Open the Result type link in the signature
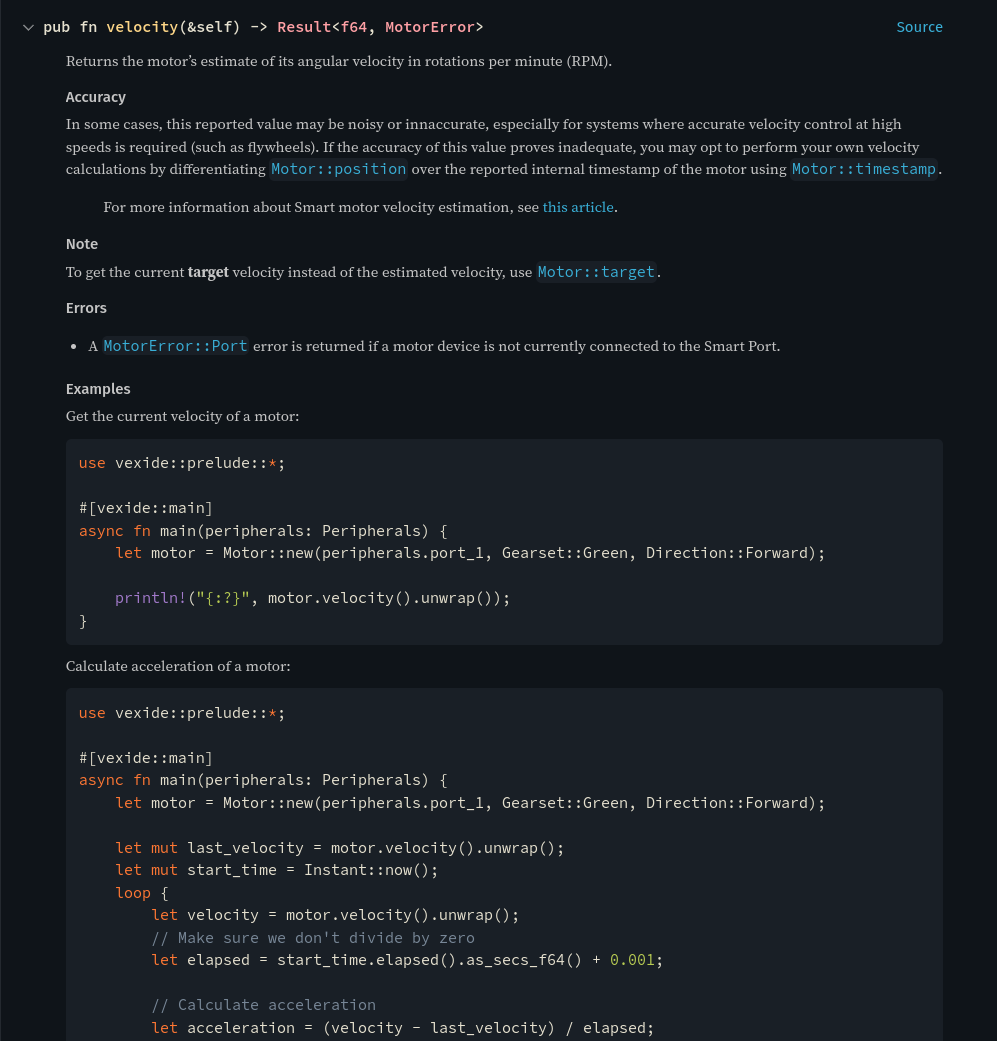 coord(304,27)
